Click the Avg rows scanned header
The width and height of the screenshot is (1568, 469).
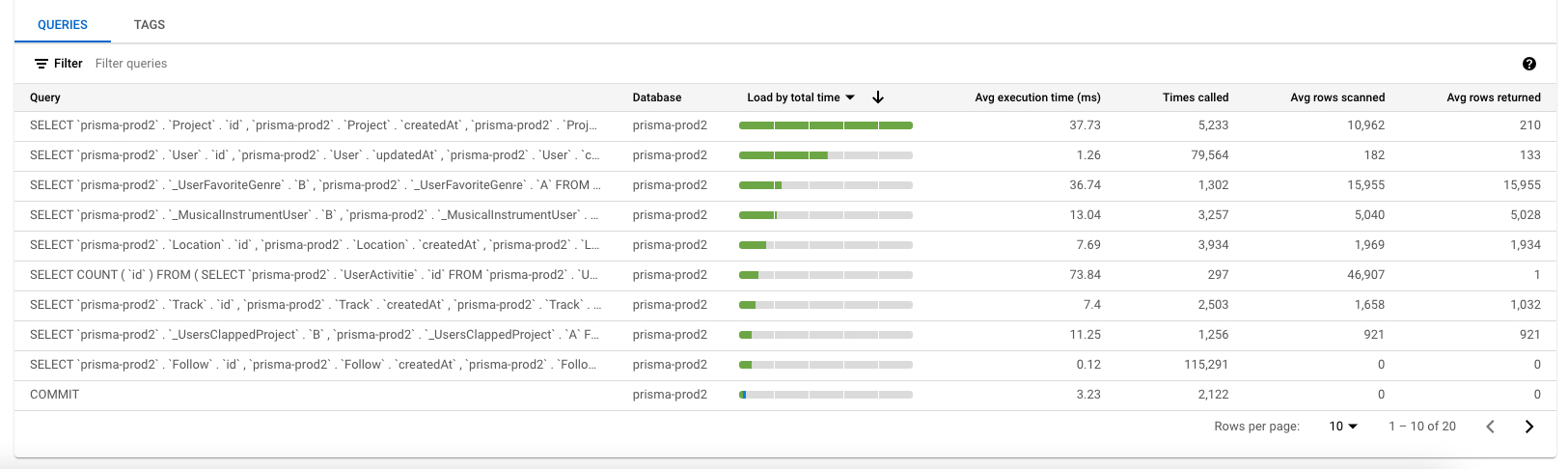point(1337,97)
